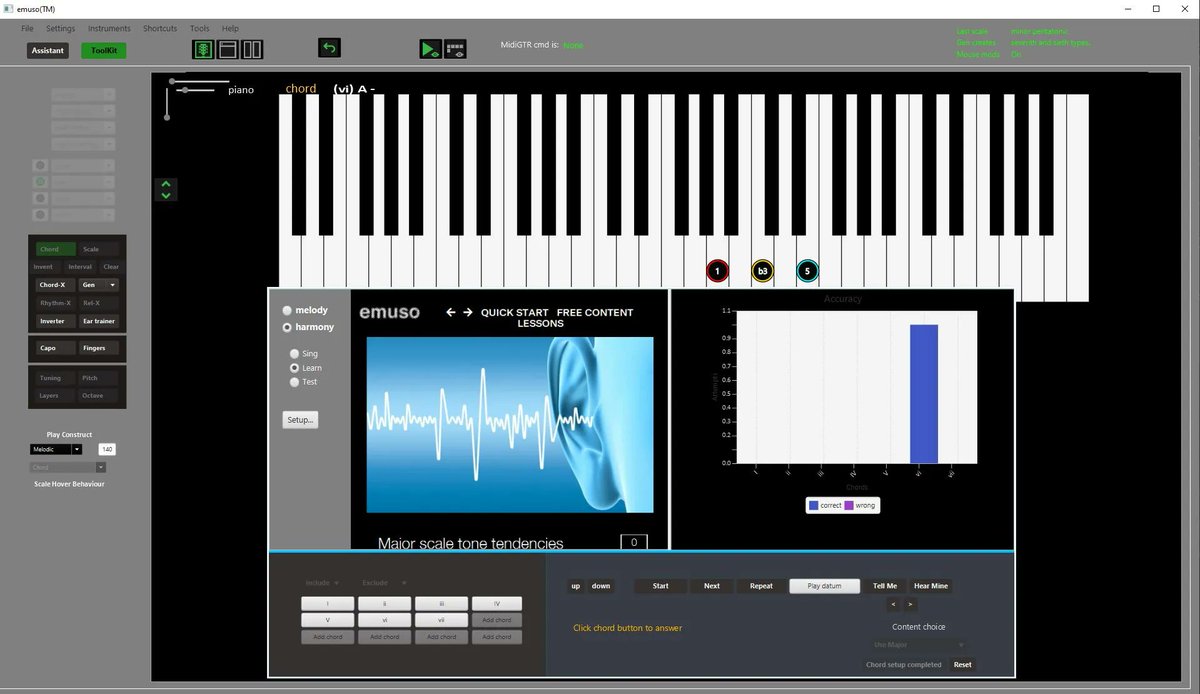Click the Ear trainer button
This screenshot has width=1200, height=694.
coord(100,321)
